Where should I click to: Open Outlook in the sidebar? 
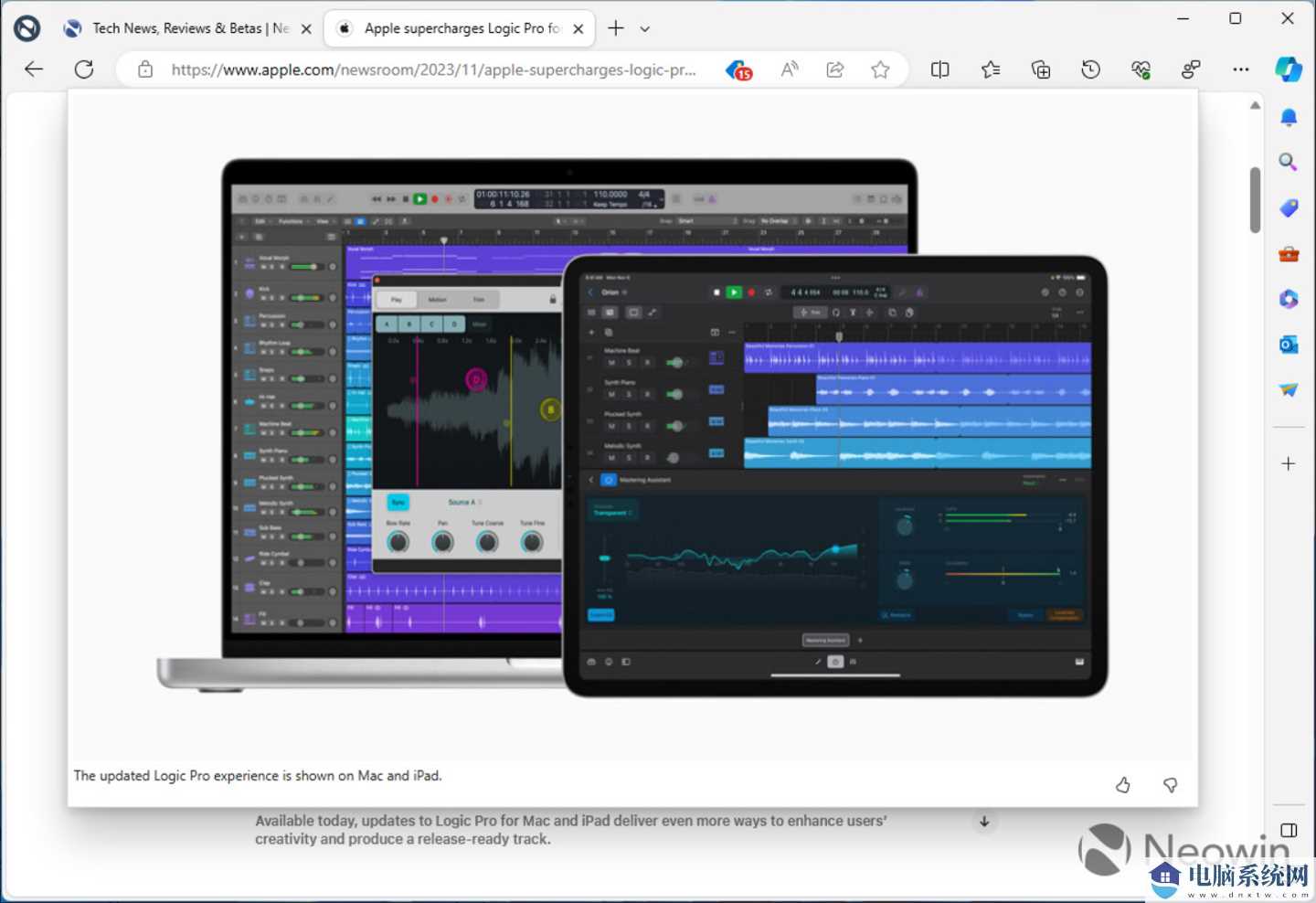tap(1289, 345)
